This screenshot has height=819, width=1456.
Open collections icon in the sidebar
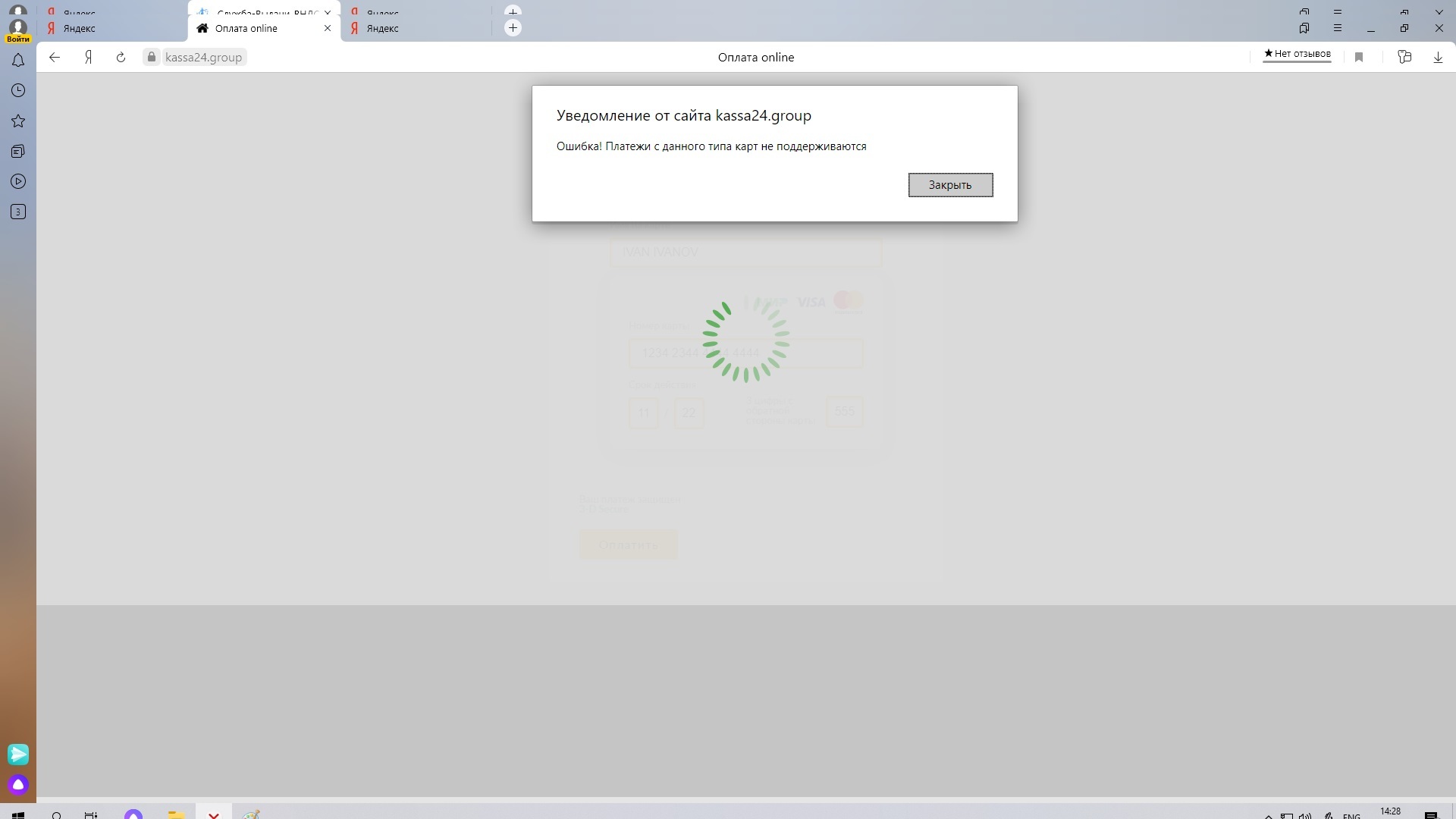(x=18, y=152)
